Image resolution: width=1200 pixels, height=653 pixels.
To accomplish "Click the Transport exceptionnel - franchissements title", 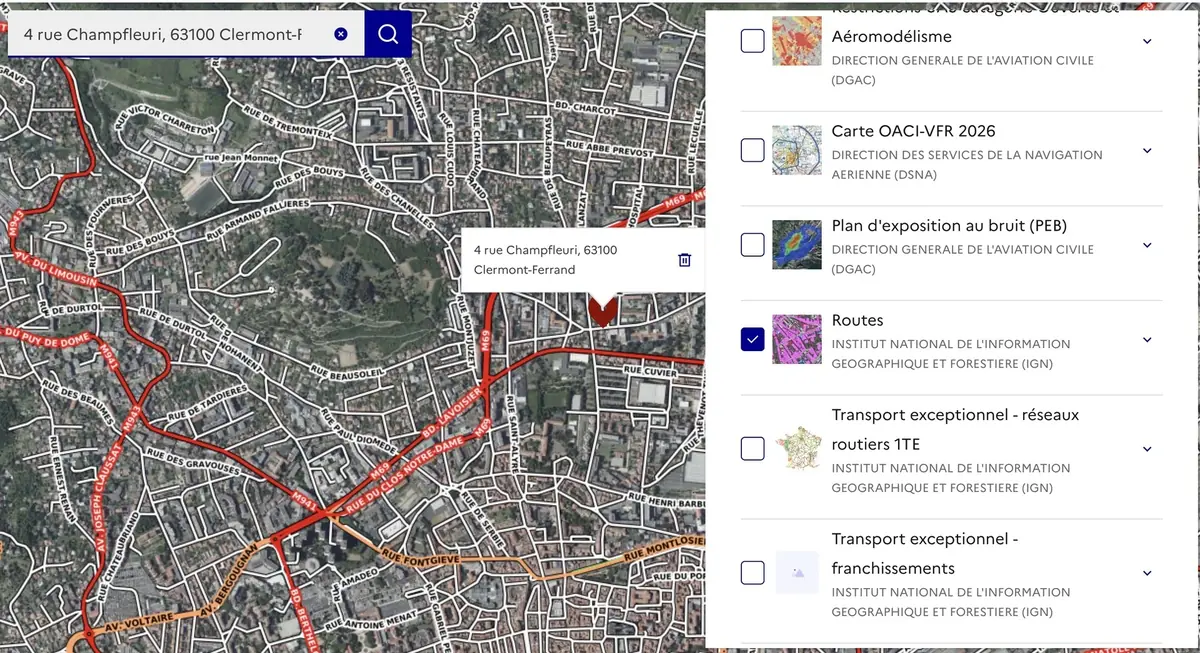I will pos(925,554).
